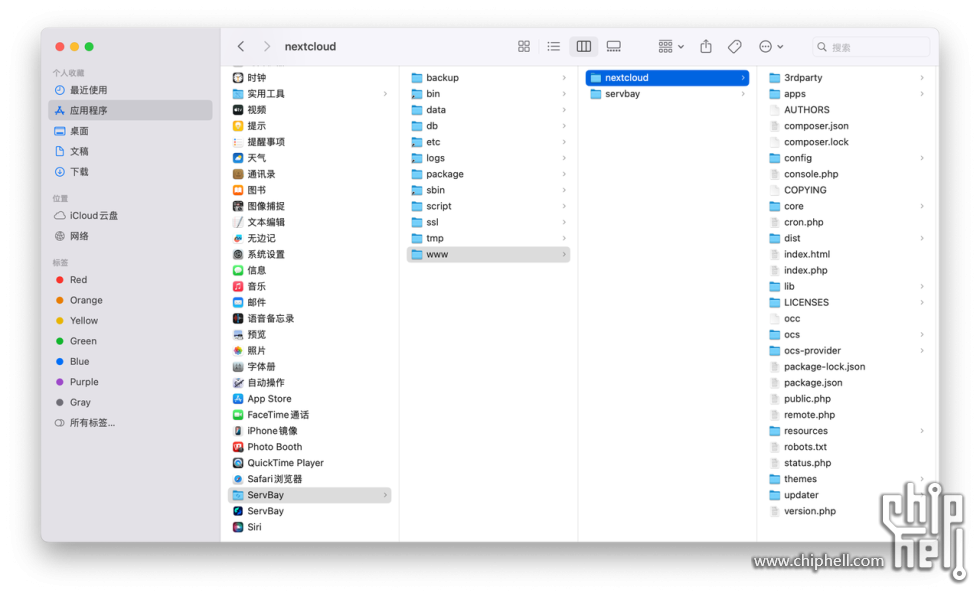Select the 音乐 app
The width and height of the screenshot is (980, 596).
click(309, 286)
